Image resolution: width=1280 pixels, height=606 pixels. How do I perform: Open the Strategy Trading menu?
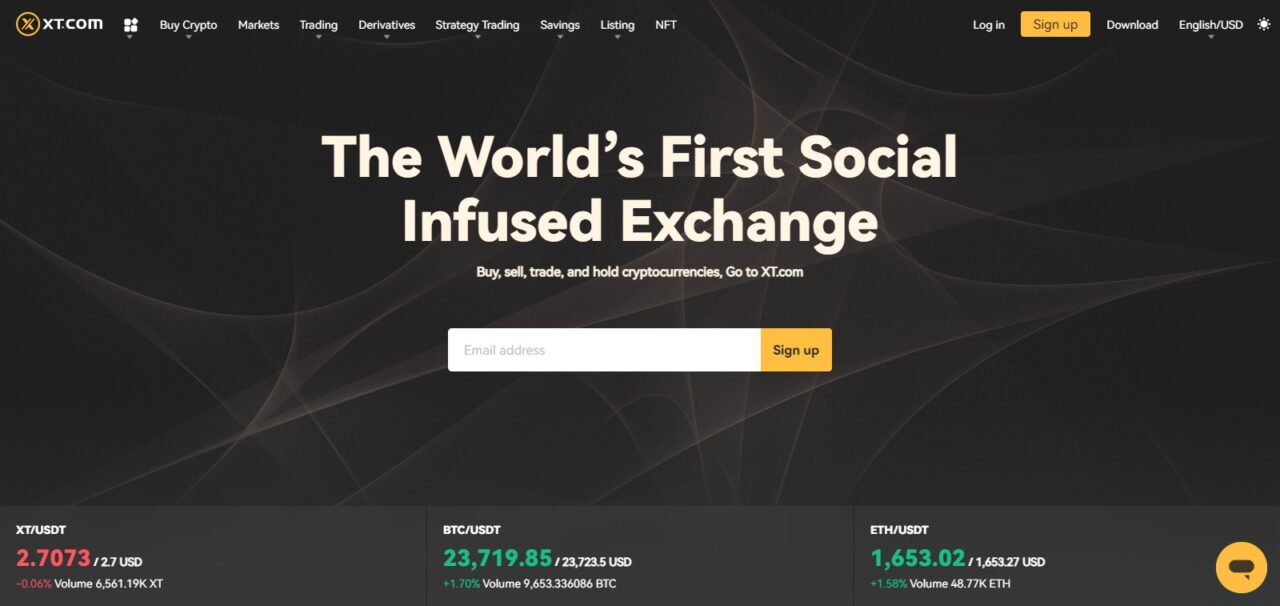tap(477, 25)
